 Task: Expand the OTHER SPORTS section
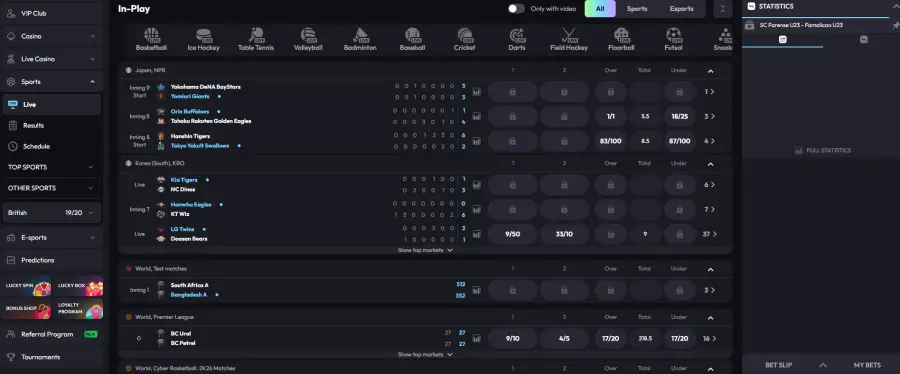[x=52, y=188]
